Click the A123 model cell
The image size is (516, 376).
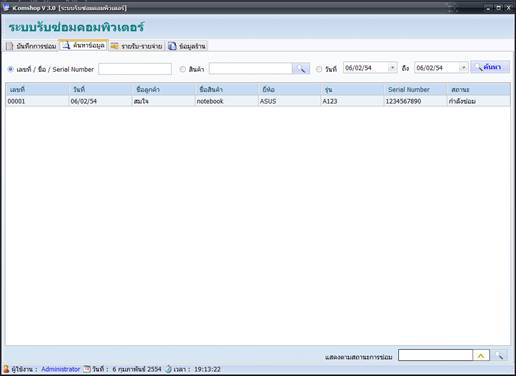(352, 101)
